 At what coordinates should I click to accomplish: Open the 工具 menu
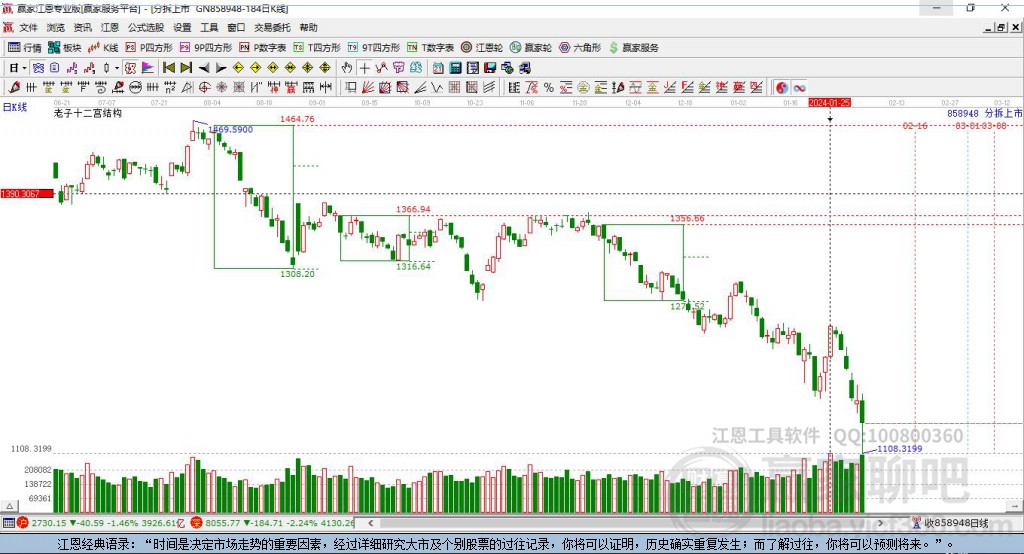[209, 27]
